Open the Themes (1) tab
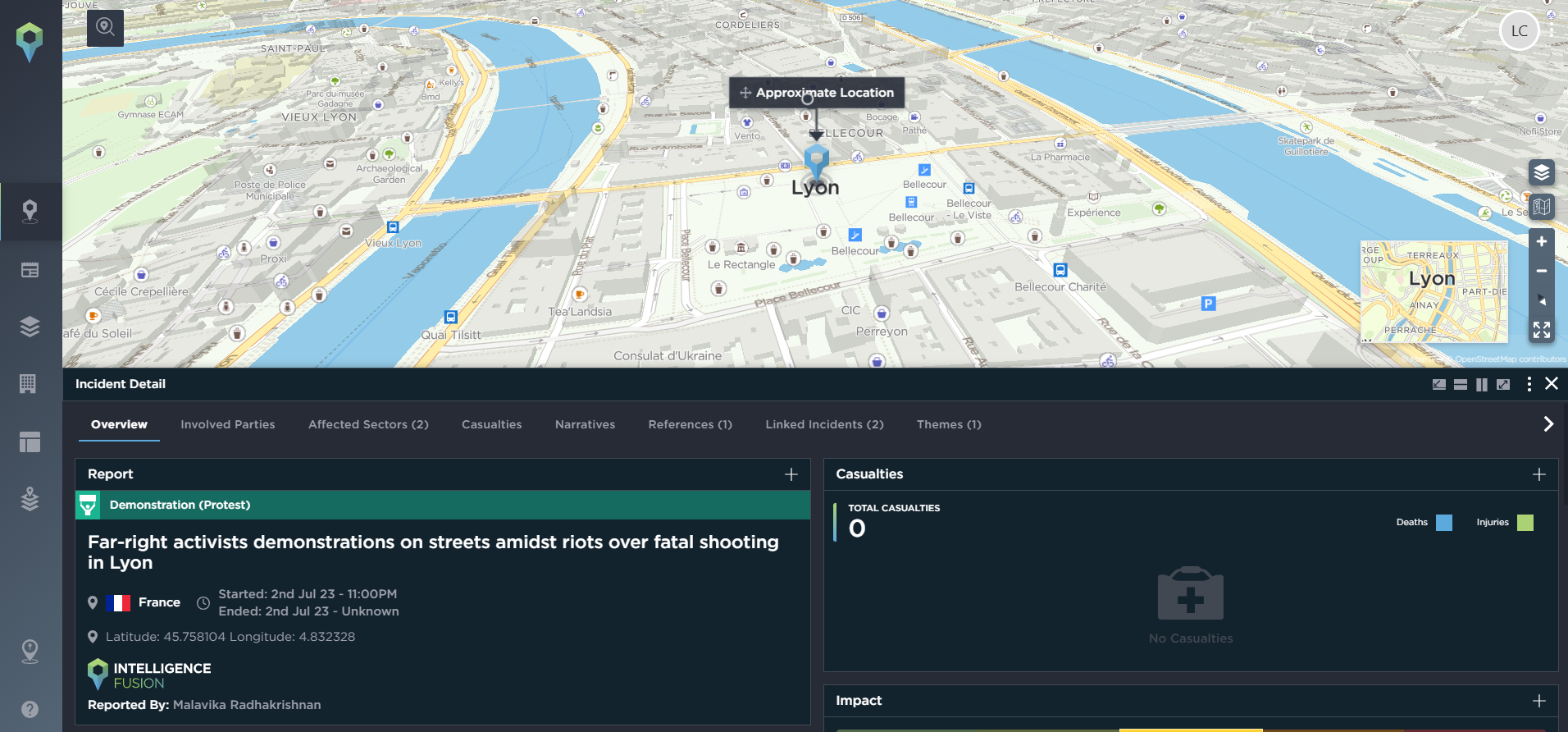The width and height of the screenshot is (1568, 732). [x=949, y=424]
